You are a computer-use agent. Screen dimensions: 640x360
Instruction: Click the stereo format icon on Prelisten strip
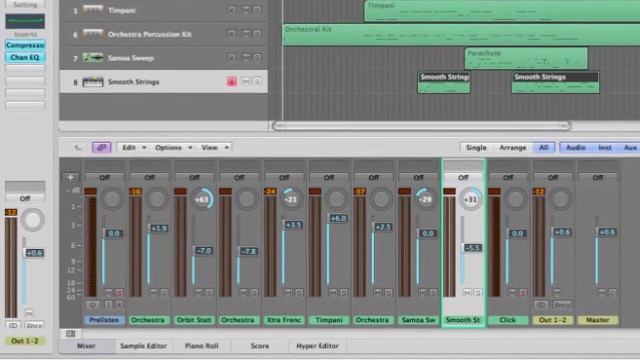pyautogui.click(x=92, y=304)
